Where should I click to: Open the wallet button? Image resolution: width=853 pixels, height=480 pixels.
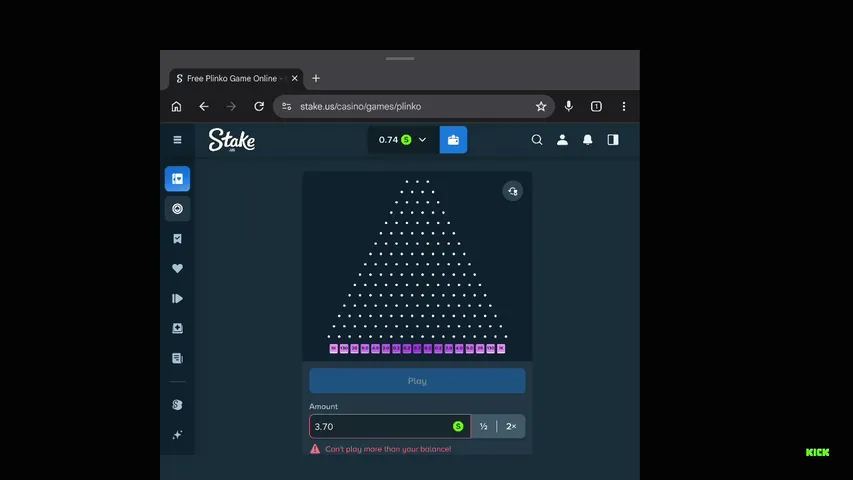453,140
